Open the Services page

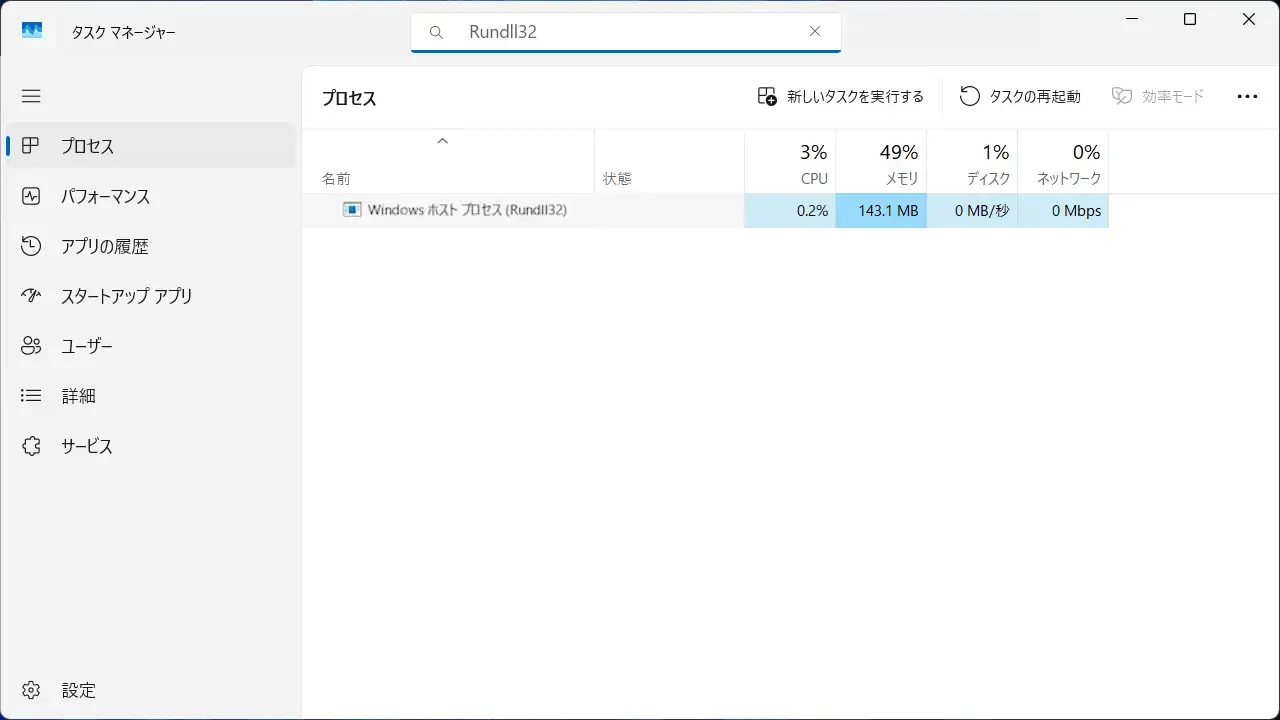pos(151,446)
